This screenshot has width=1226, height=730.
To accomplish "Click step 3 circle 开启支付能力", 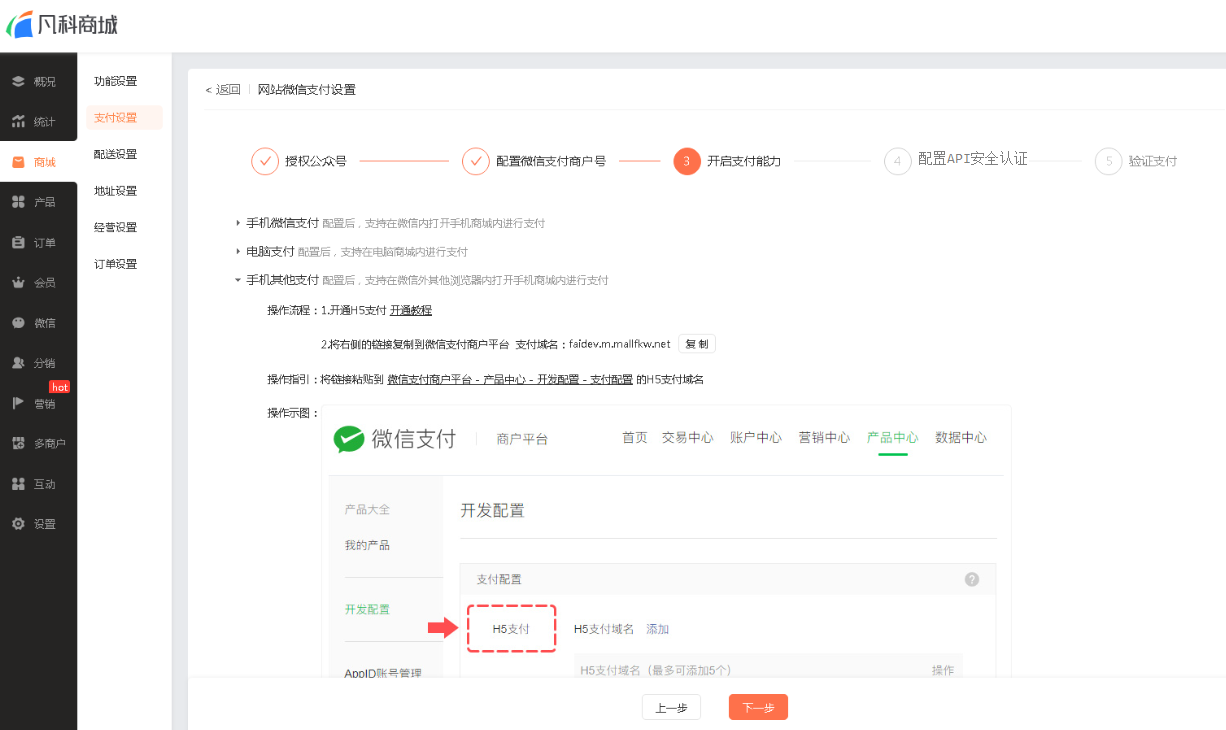I will coord(687,161).
